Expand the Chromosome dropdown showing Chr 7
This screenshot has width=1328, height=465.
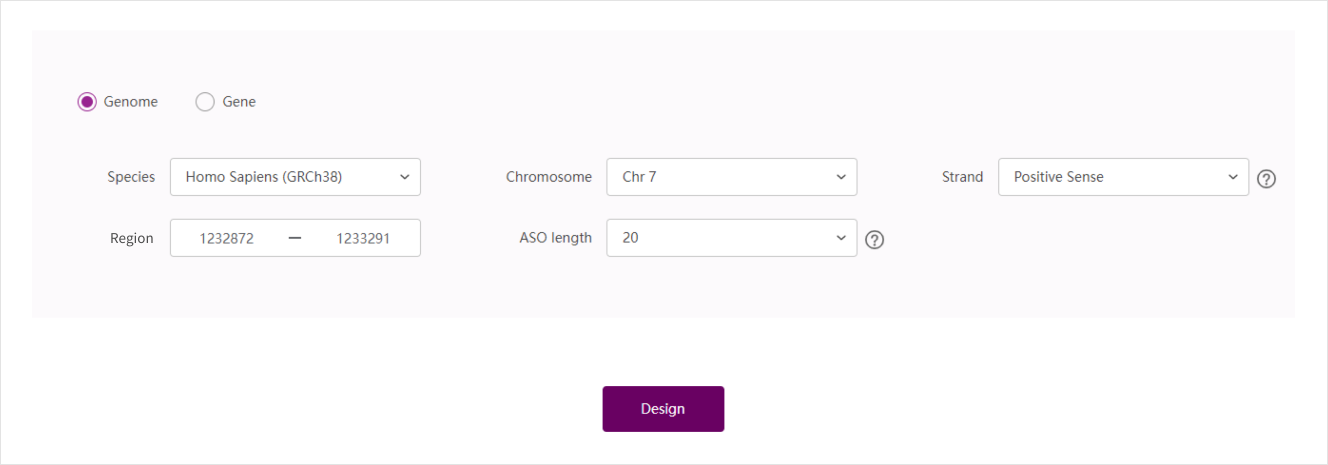point(731,177)
